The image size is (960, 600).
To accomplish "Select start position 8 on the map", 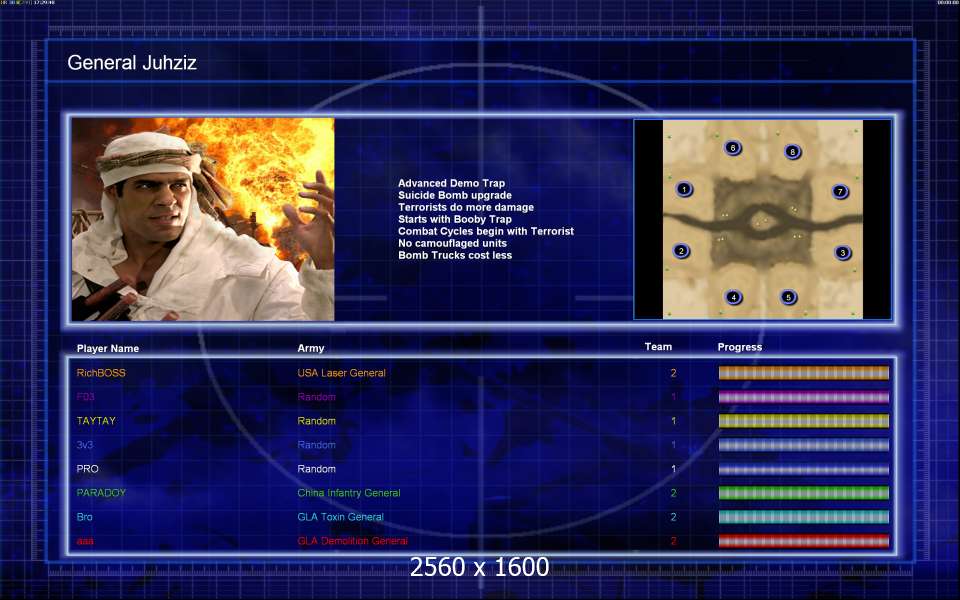I will click(x=792, y=151).
